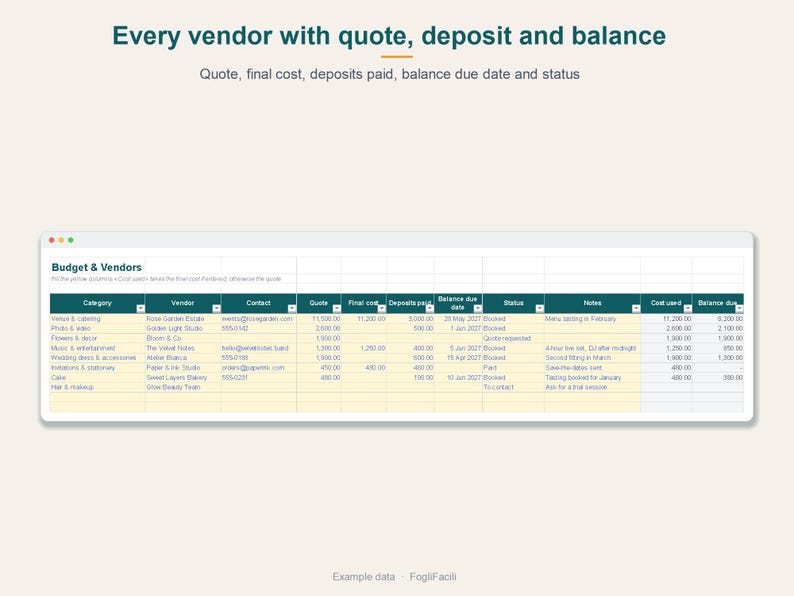Screen dimensions: 794x596
Task: Select the 'Cake' category cell
Action: click(97, 378)
